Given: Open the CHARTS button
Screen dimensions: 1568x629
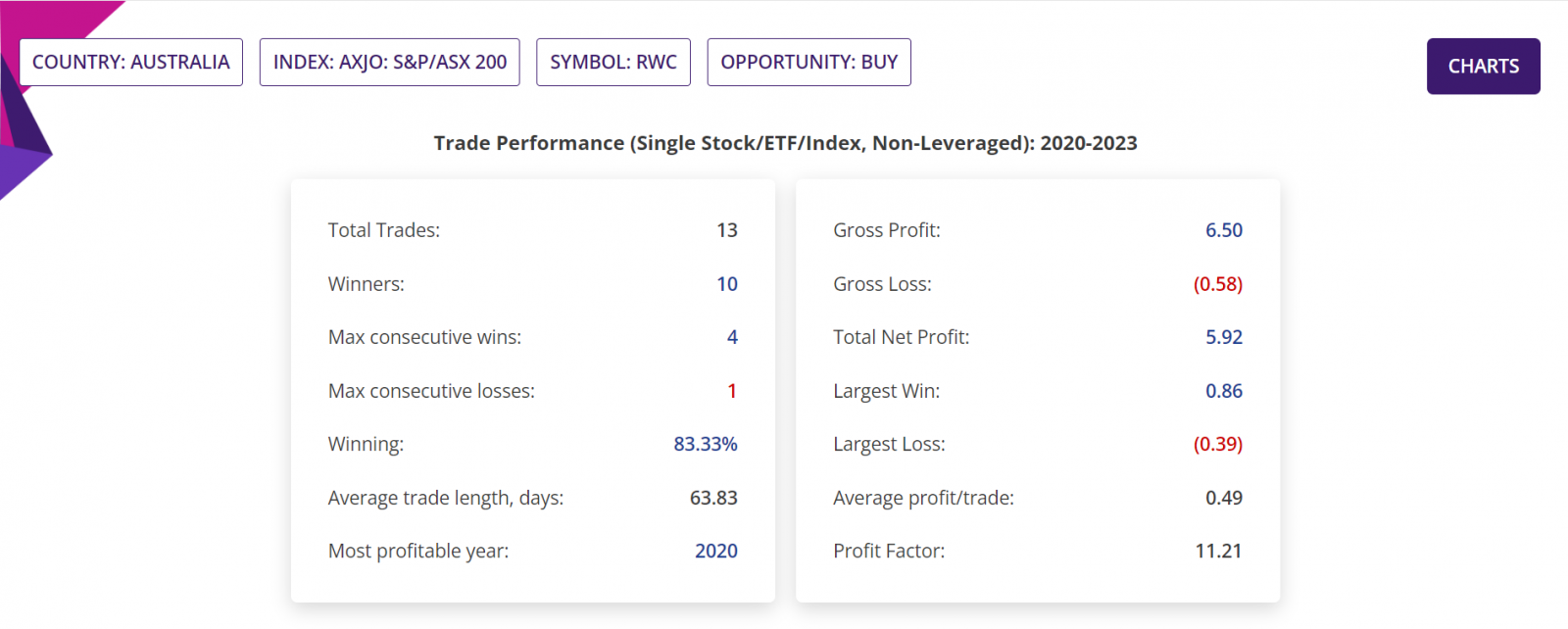Looking at the screenshot, I should coord(1483,66).
